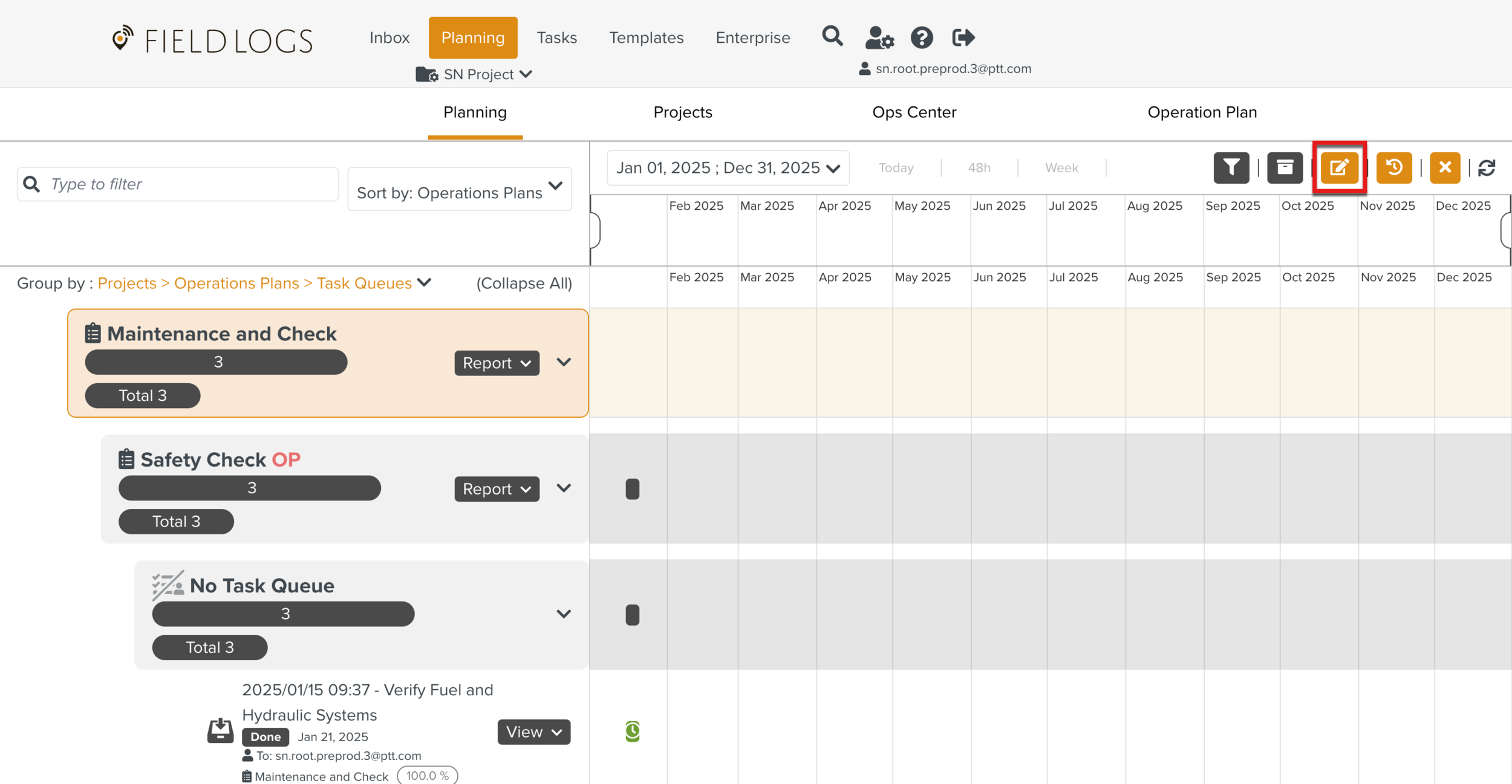Image resolution: width=1512 pixels, height=784 pixels.
Task: Switch to the Planning sub-tab
Action: coord(475,112)
